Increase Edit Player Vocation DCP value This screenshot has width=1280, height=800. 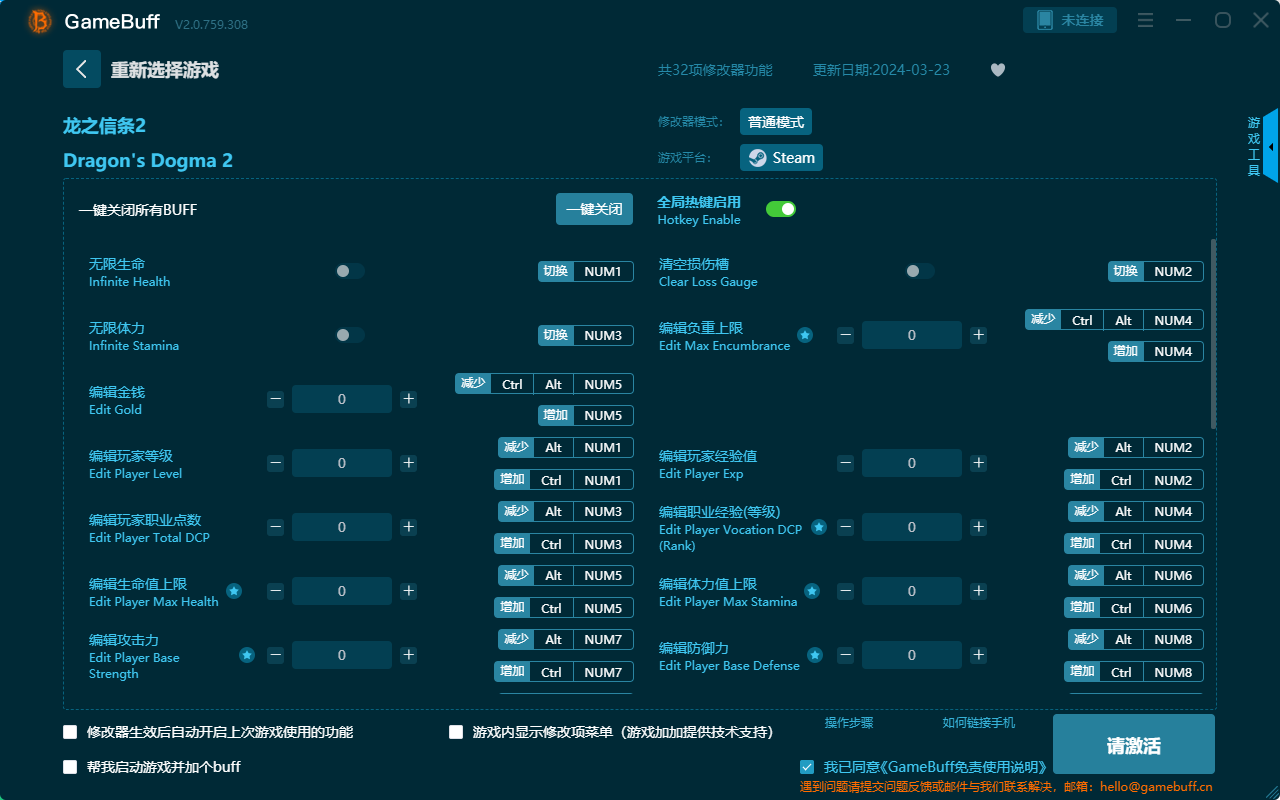pyautogui.click(x=978, y=527)
